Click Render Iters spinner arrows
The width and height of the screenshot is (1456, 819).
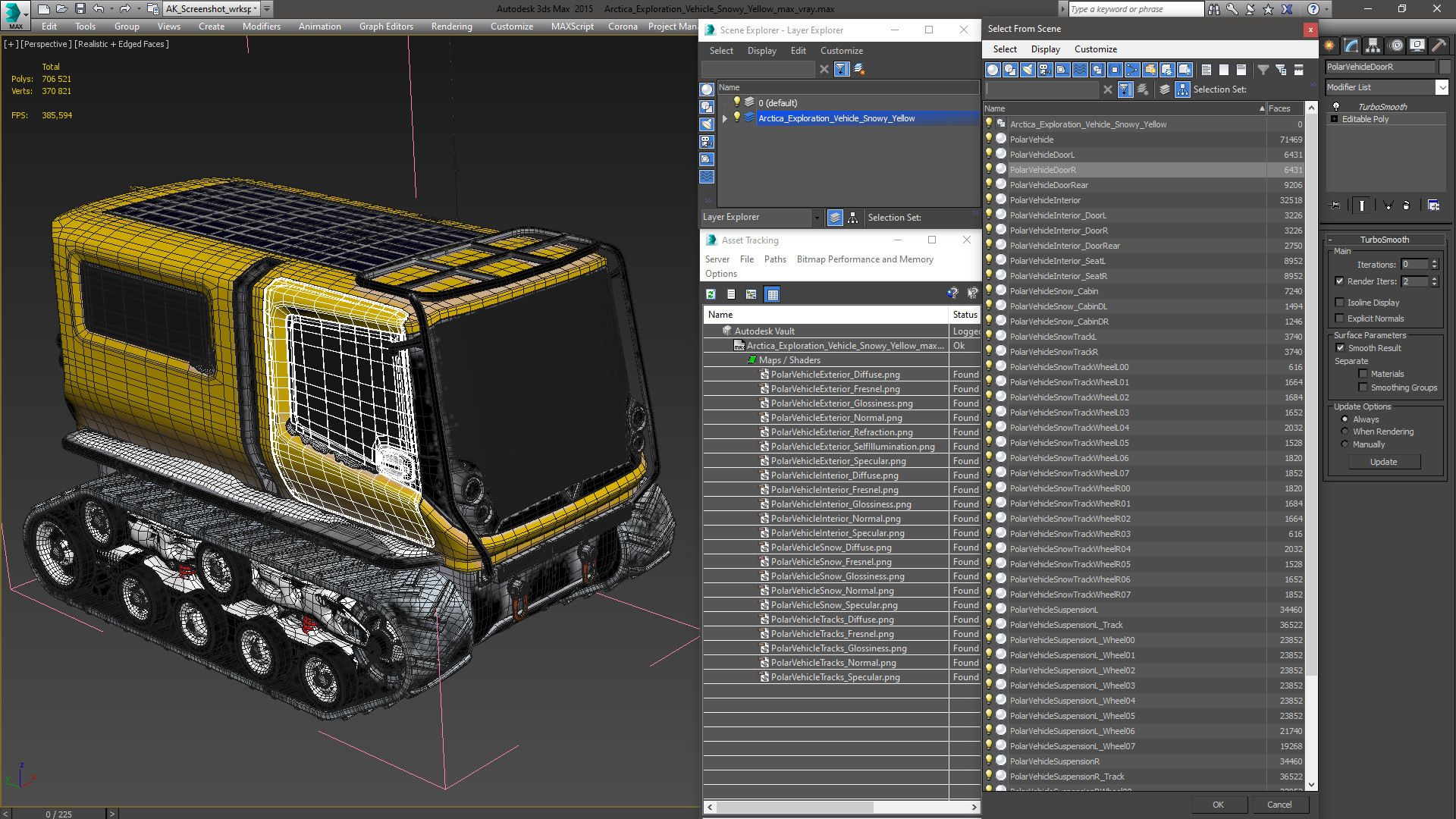pyautogui.click(x=1434, y=281)
